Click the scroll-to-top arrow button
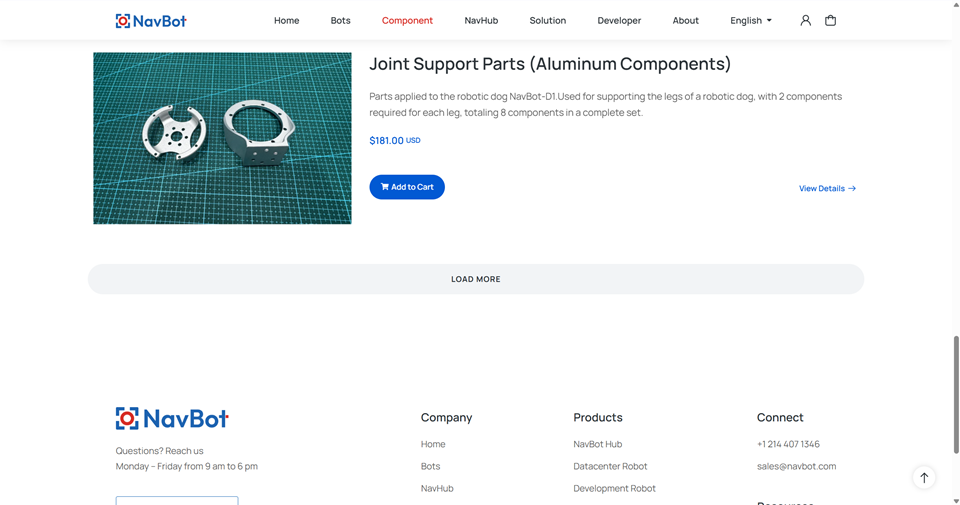This screenshot has height=505, width=960. (x=924, y=477)
